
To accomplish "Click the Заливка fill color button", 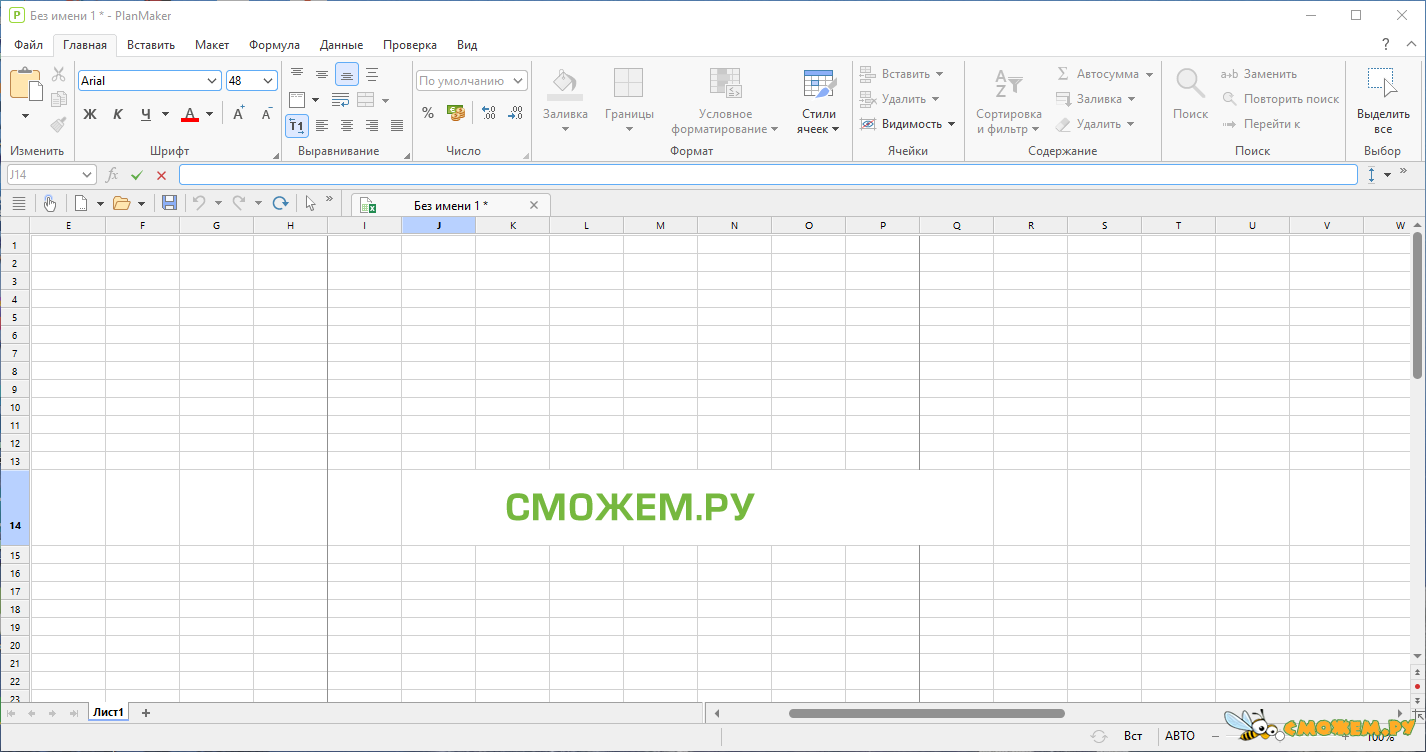I will [565, 101].
